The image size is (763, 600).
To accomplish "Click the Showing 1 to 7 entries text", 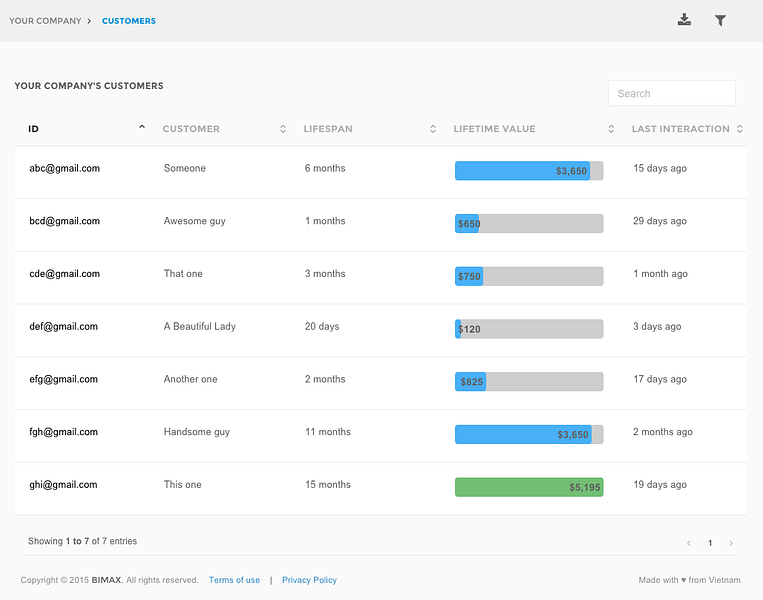I will 82,541.
